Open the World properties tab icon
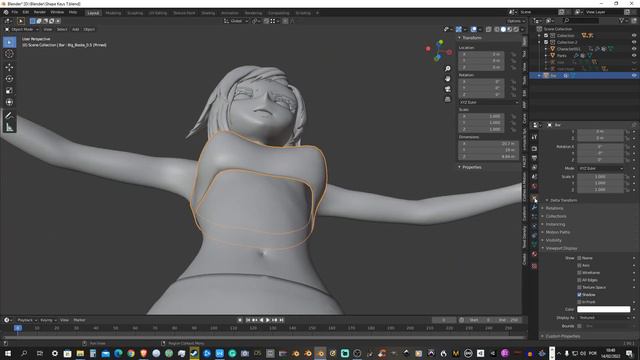Screen dimensions: 640x360 click(534, 186)
